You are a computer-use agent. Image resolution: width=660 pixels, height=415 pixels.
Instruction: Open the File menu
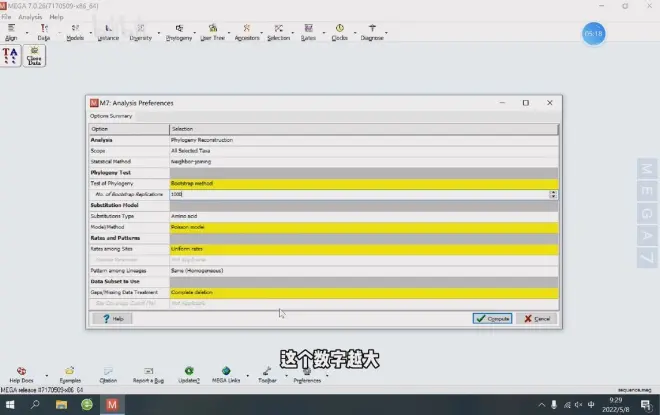6,17
